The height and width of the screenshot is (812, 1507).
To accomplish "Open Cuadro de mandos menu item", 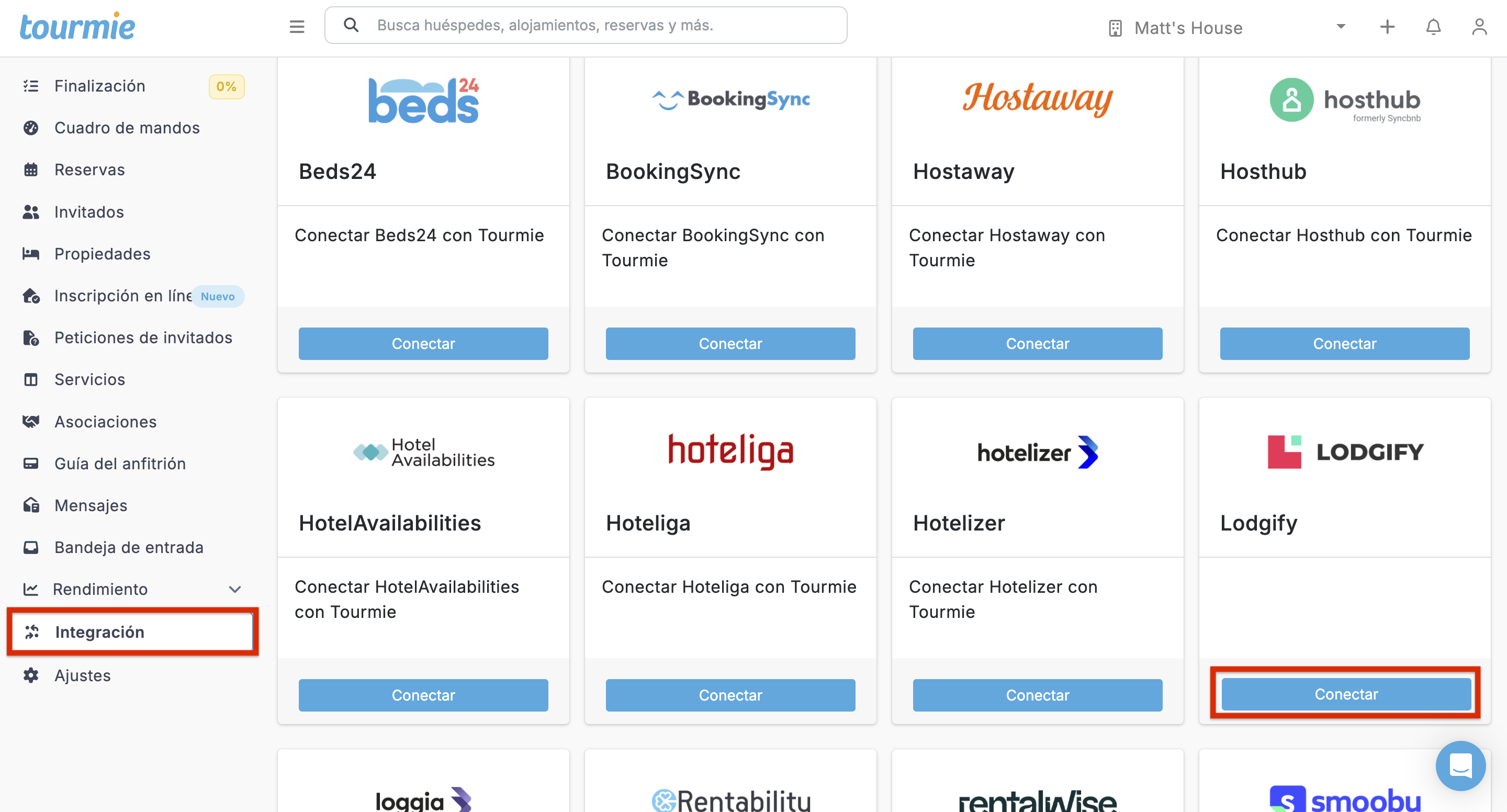I will 126,128.
